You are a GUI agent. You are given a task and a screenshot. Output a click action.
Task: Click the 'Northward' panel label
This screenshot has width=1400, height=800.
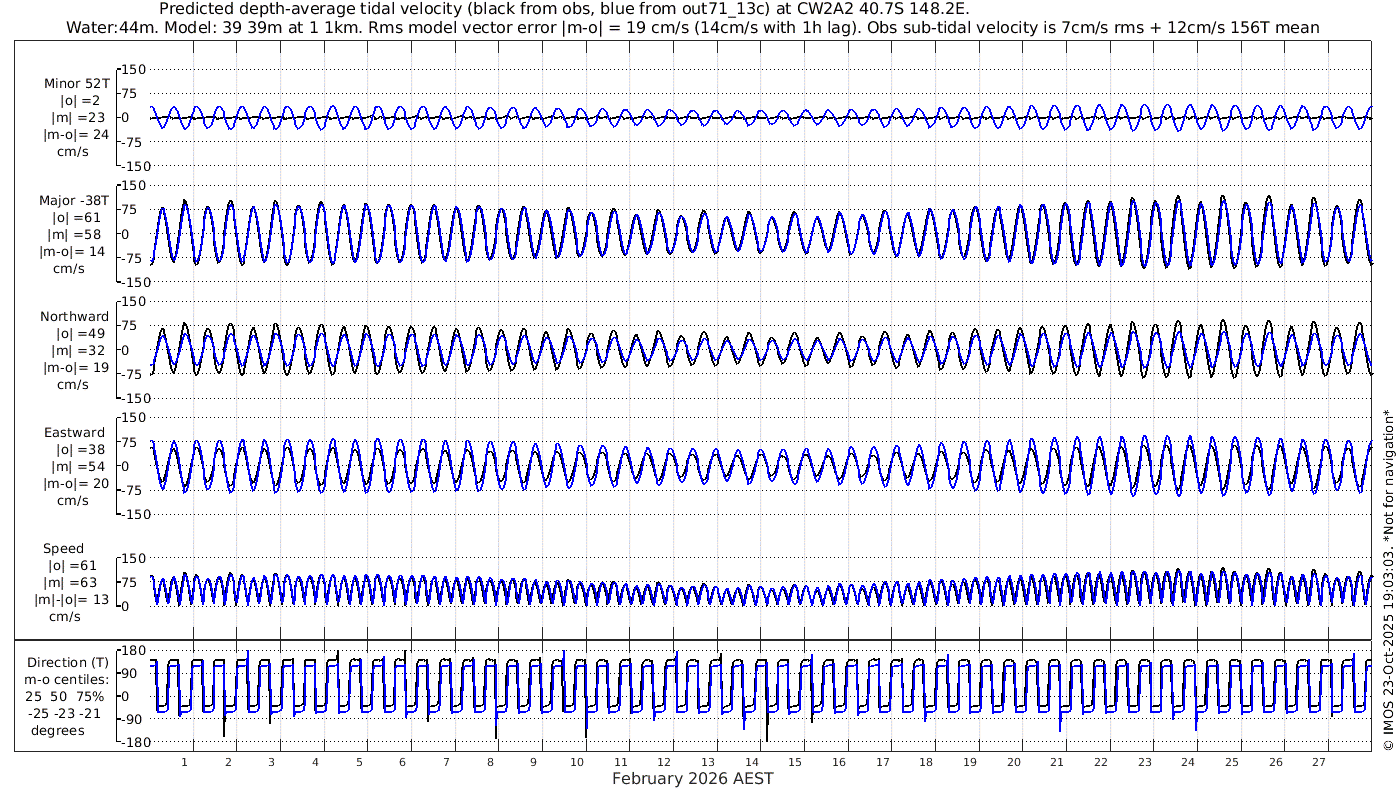(x=75, y=316)
